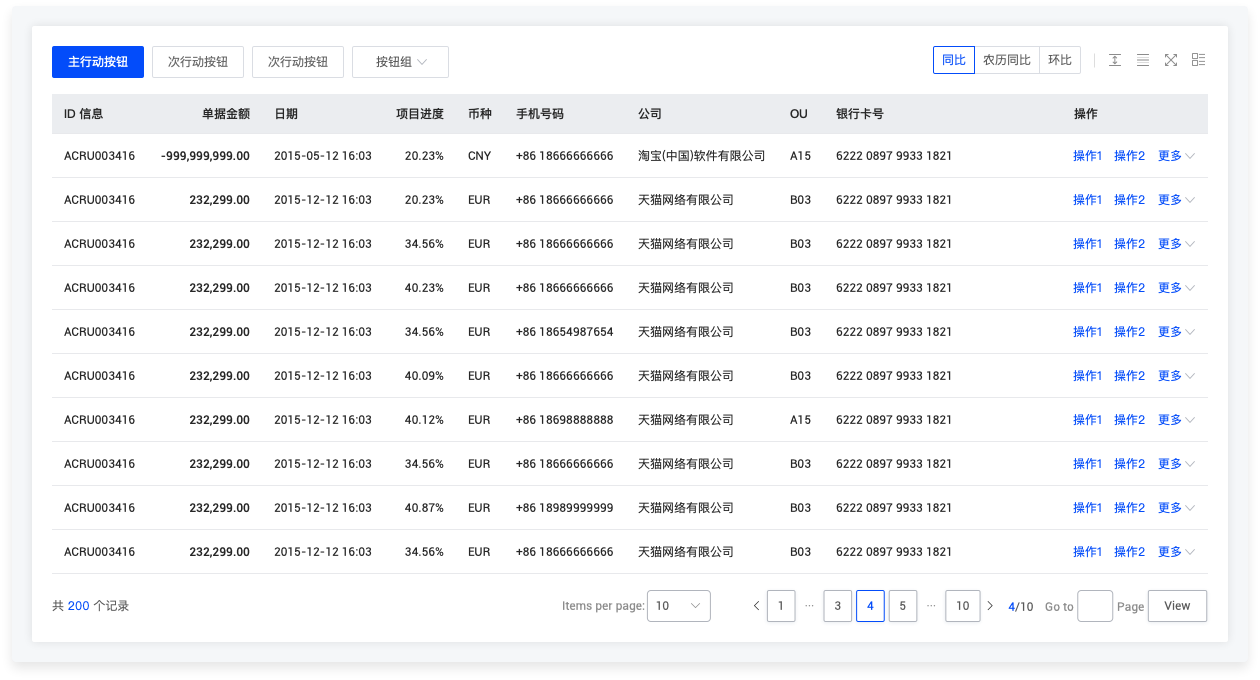Image resolution: width=1260 pixels, height=680 pixels.
Task: Jump to page 1
Action: pos(781,606)
